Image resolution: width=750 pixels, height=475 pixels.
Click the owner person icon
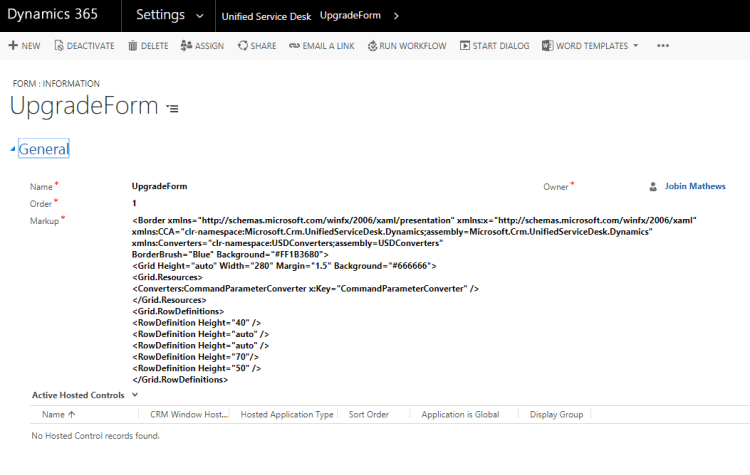point(653,187)
